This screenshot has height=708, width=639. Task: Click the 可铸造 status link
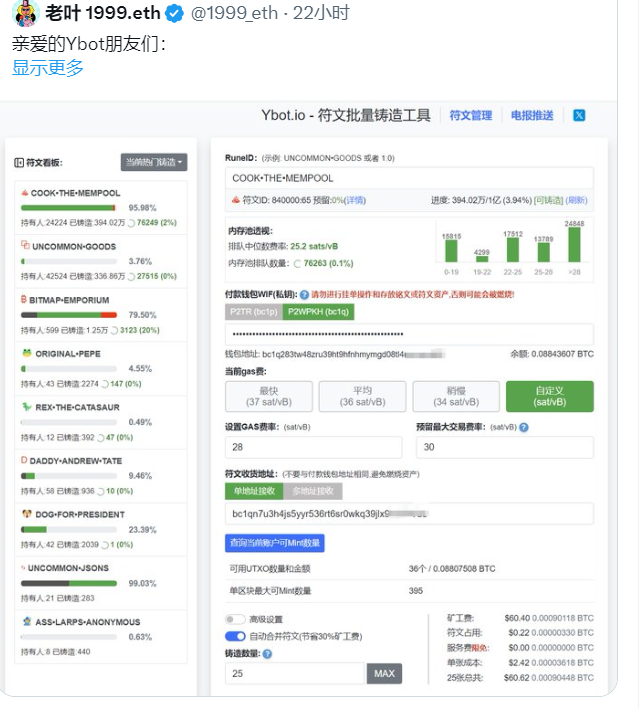coord(548,200)
